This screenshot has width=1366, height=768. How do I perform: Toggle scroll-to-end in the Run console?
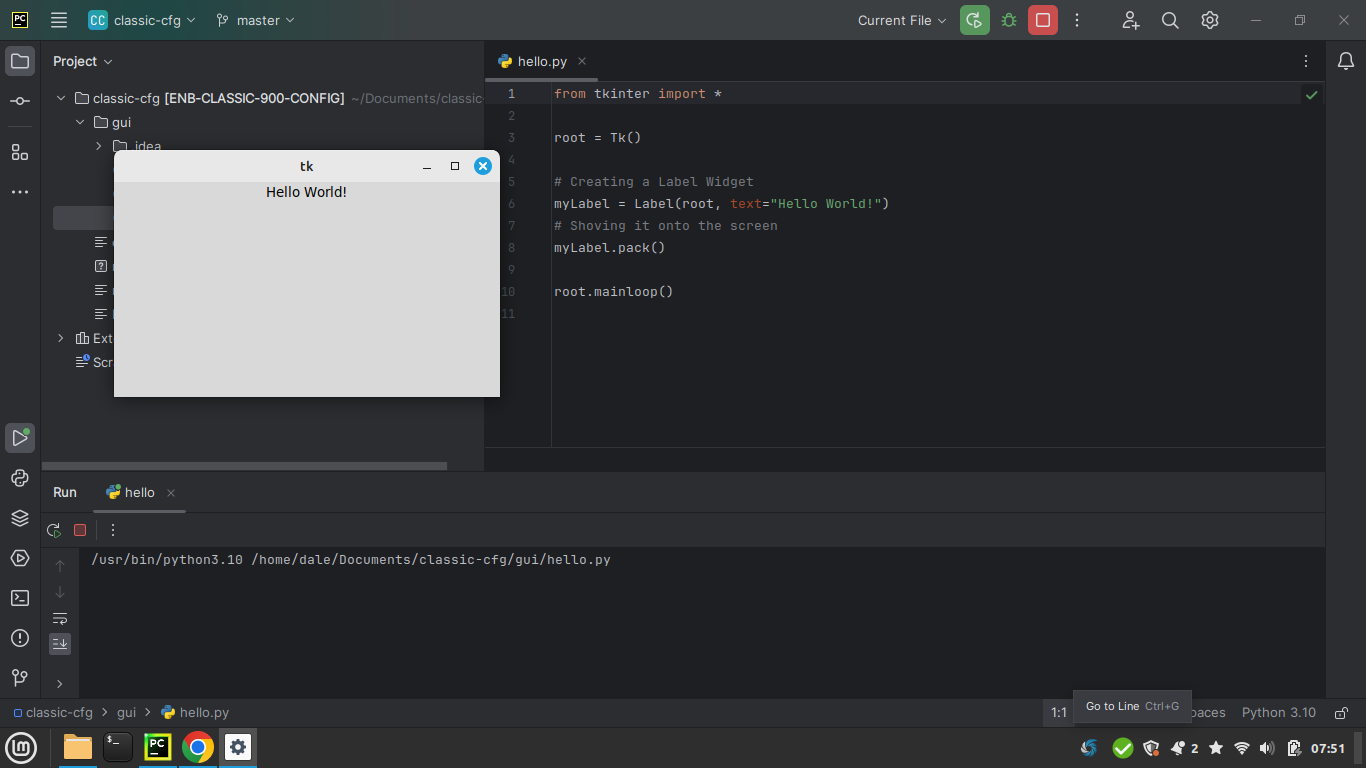pyautogui.click(x=60, y=643)
